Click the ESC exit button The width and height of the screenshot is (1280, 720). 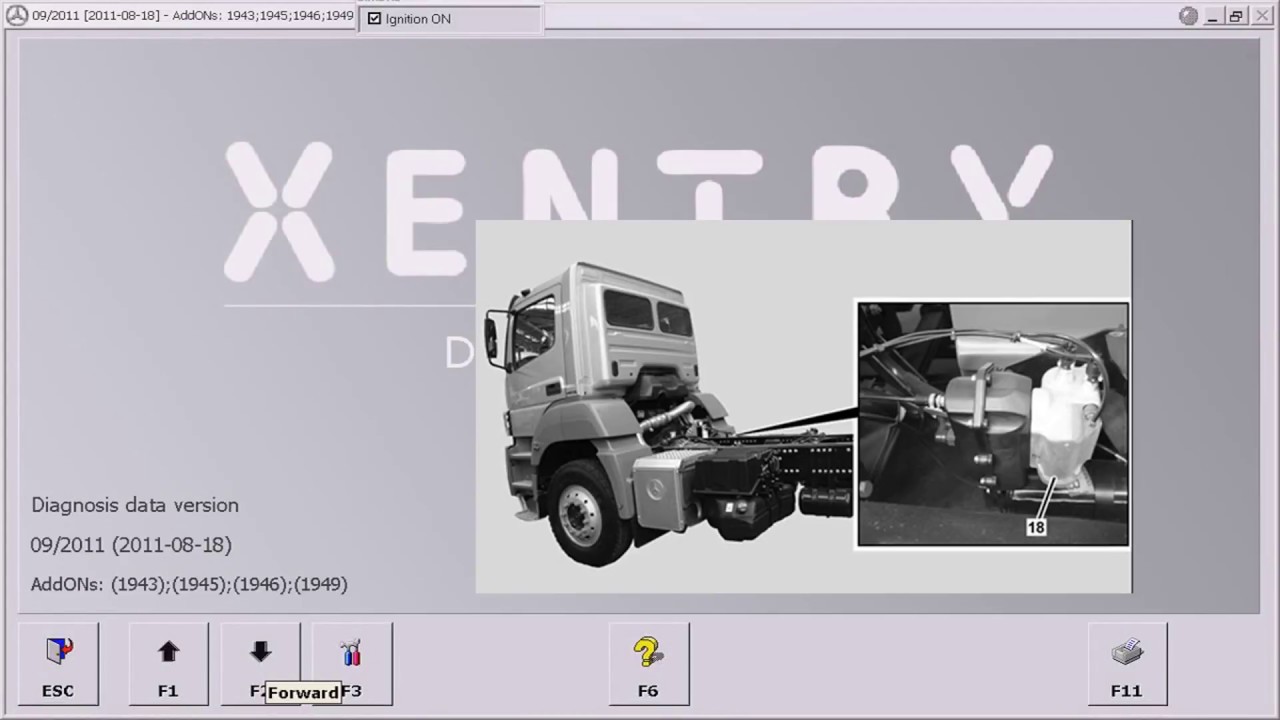58,664
